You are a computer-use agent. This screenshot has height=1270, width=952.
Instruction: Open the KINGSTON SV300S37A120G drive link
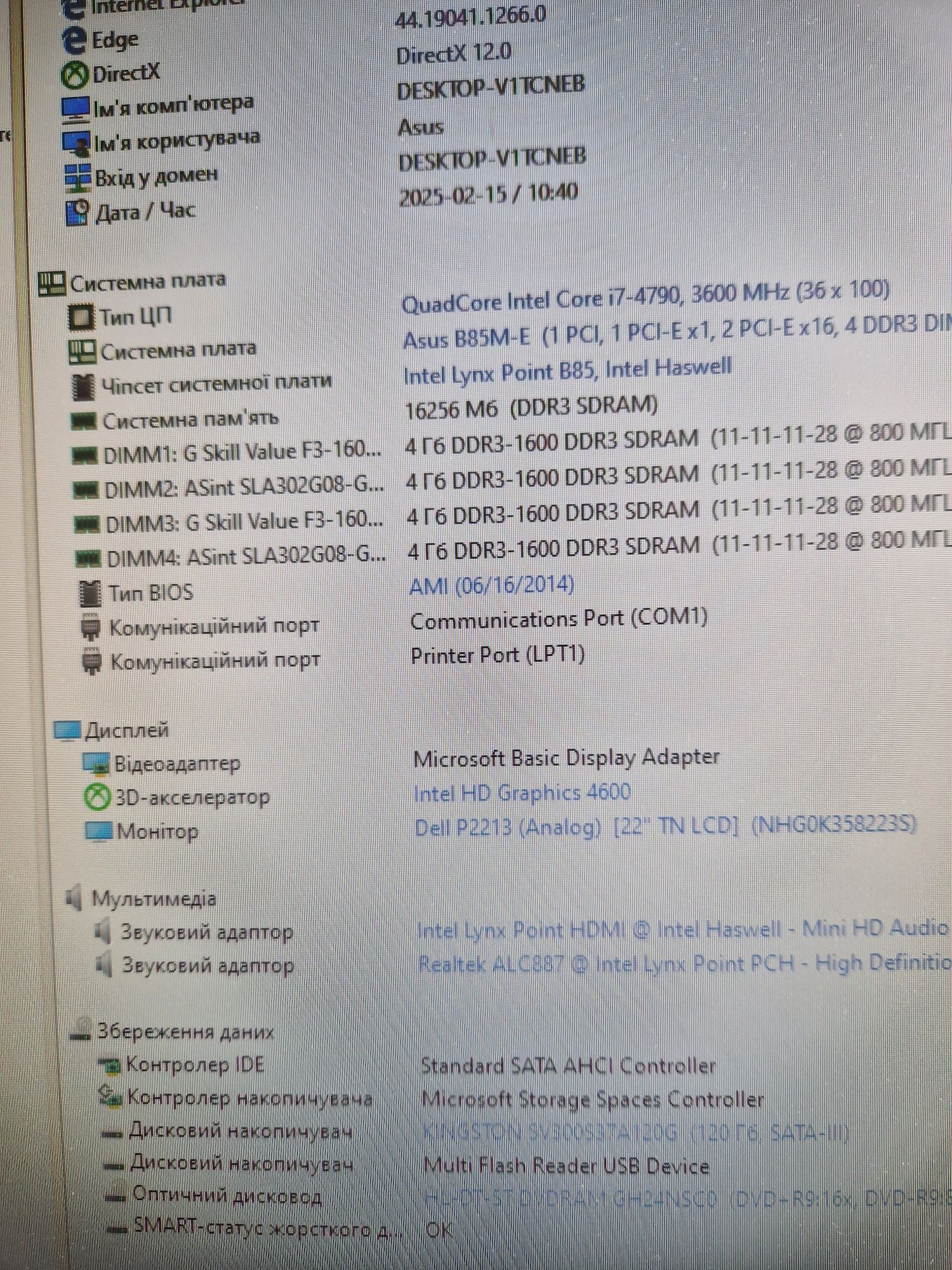point(636,1132)
